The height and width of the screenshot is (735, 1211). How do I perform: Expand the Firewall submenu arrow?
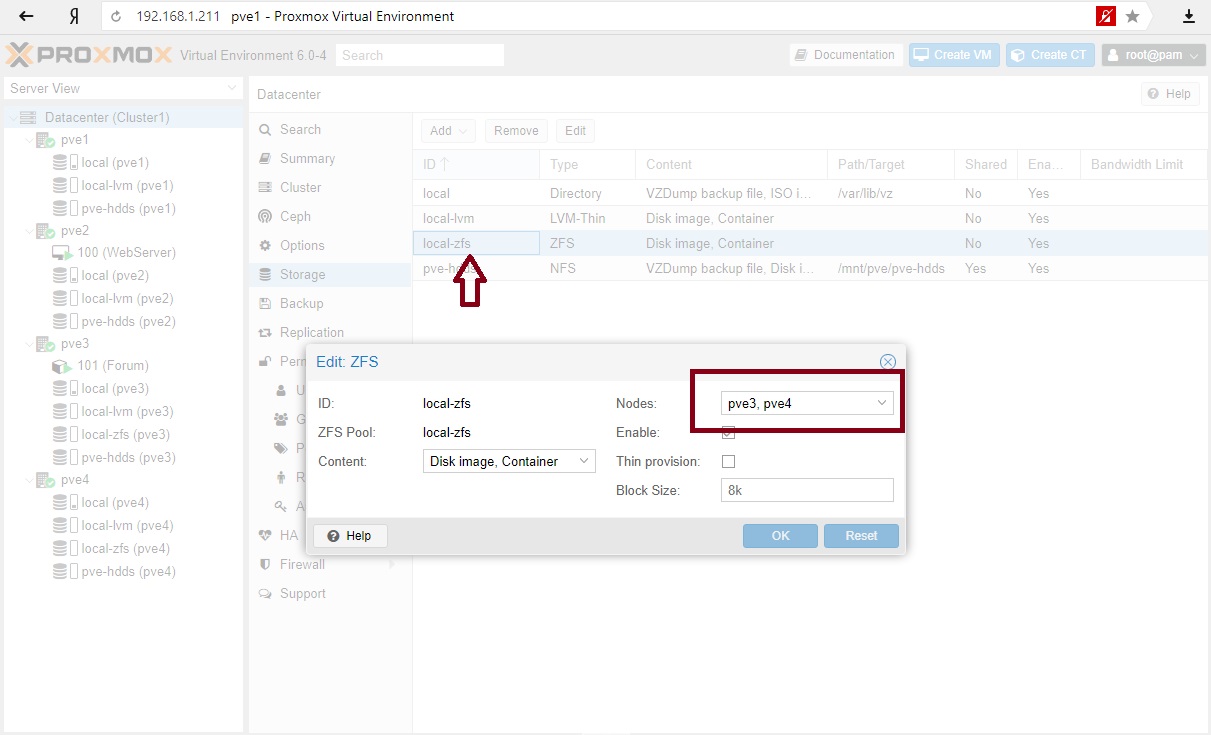coord(392,565)
